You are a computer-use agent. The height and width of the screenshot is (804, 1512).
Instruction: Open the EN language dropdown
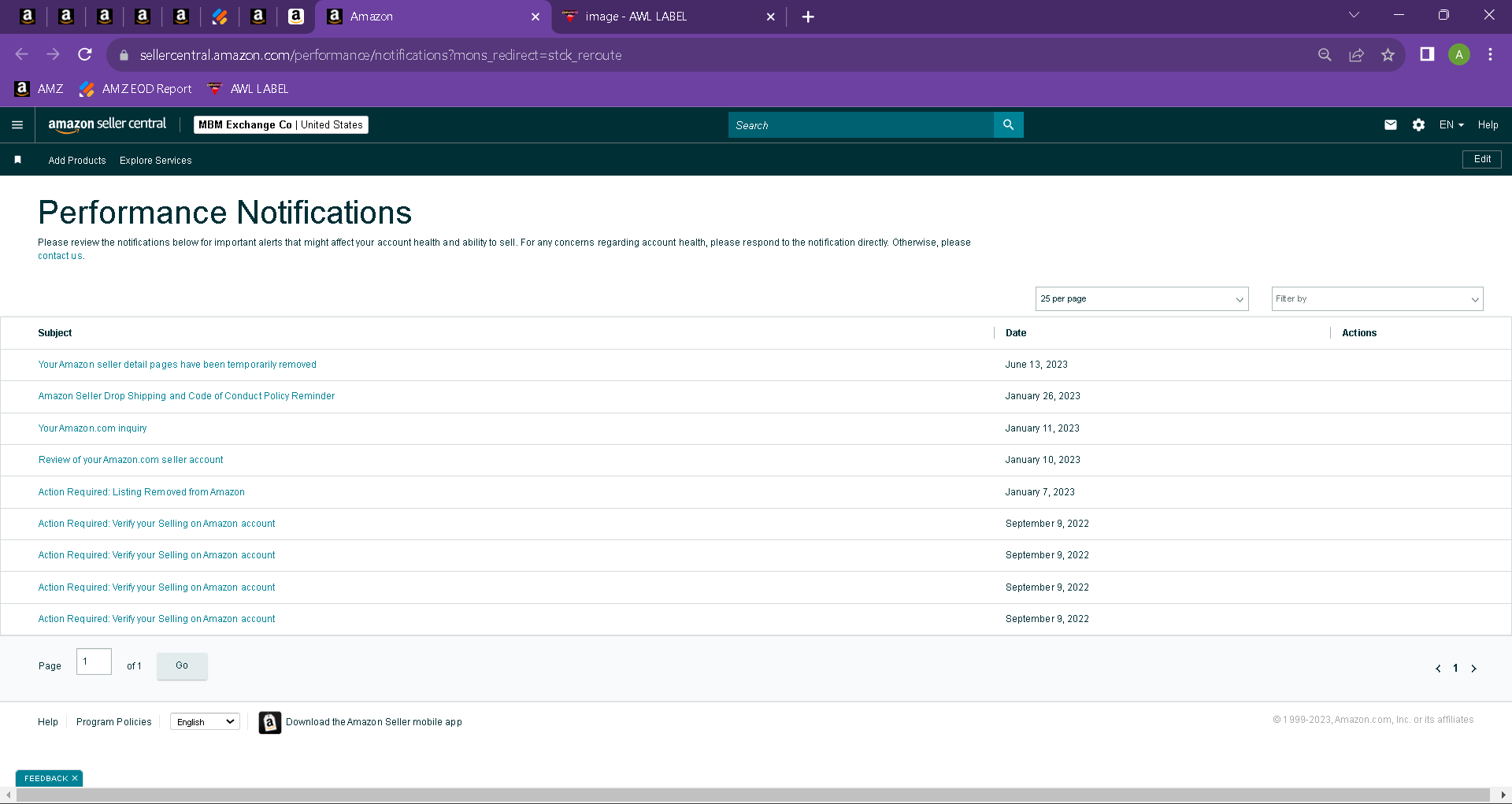click(1451, 124)
